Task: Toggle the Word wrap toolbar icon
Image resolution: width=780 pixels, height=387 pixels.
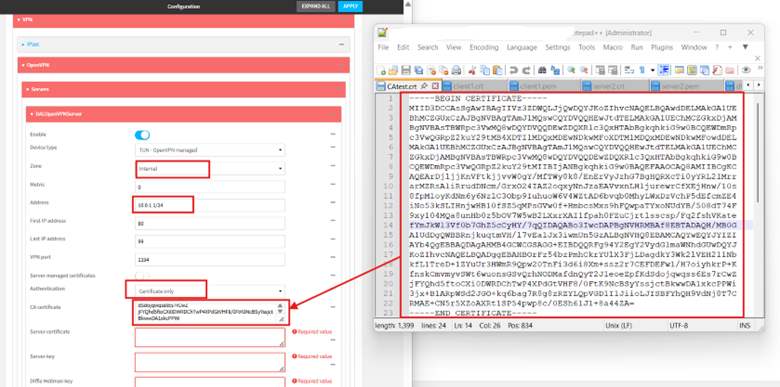Action: click(x=629, y=70)
